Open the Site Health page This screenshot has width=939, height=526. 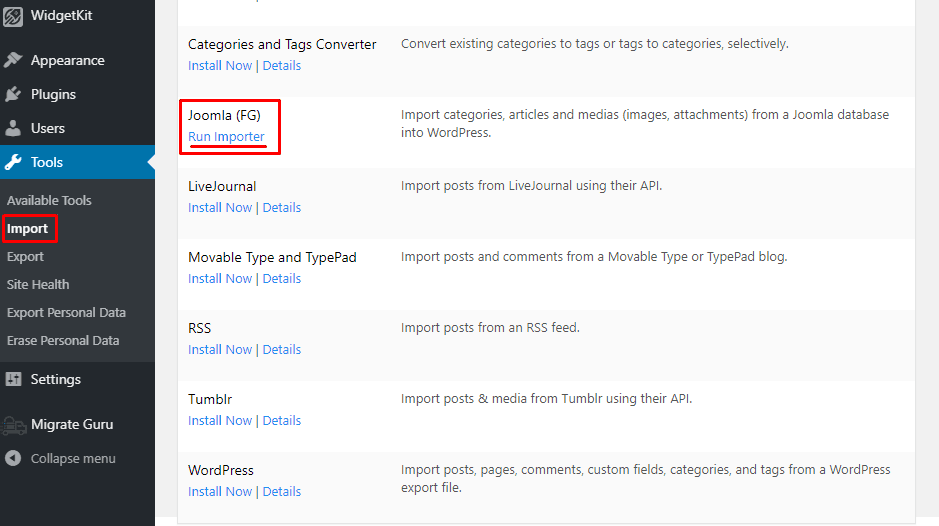pos(38,285)
